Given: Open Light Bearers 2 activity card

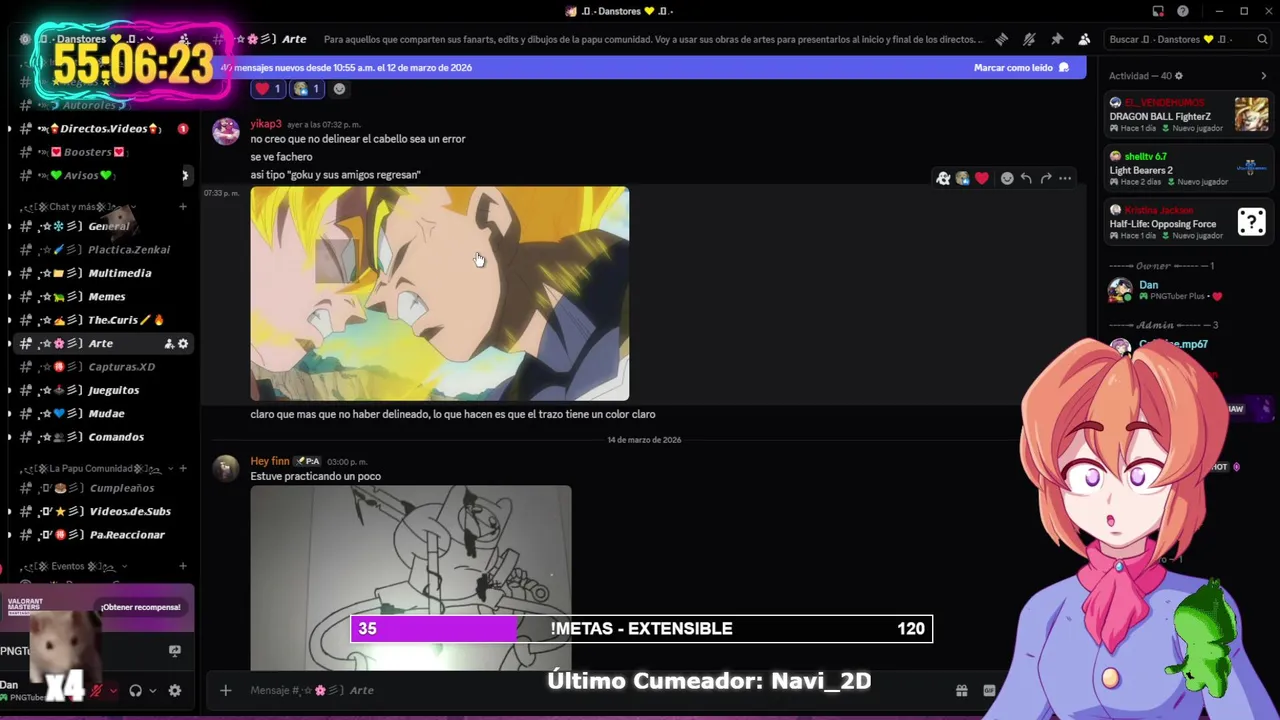Looking at the screenshot, I should tap(1188, 169).
